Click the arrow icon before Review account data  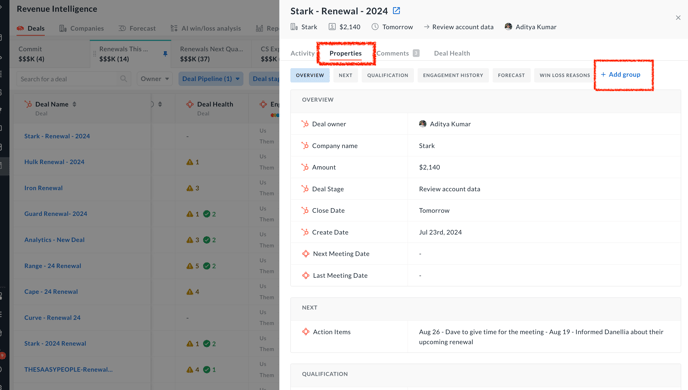tap(426, 27)
